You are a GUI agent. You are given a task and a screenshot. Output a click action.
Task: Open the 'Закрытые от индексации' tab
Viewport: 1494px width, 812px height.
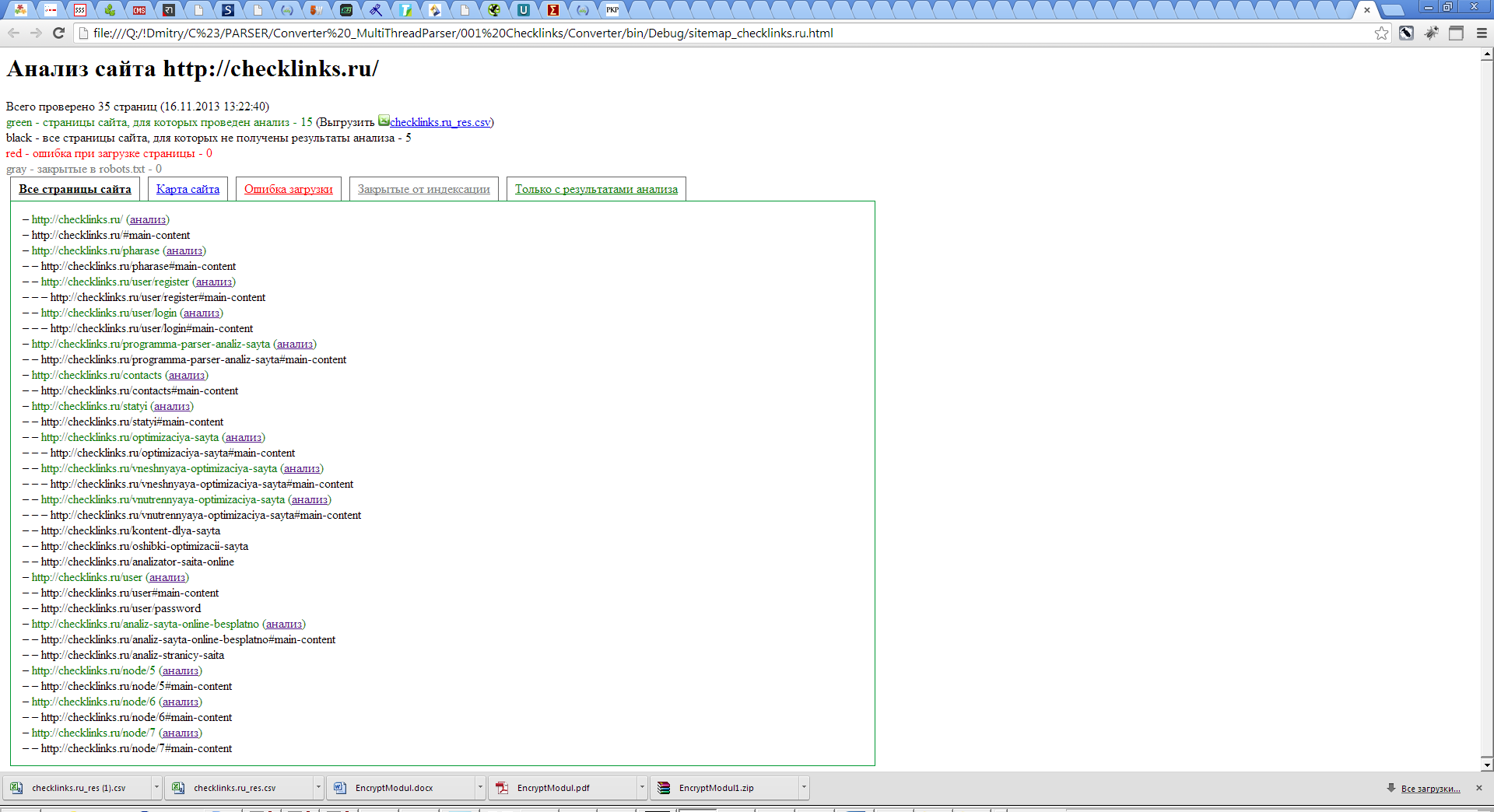pyautogui.click(x=423, y=189)
